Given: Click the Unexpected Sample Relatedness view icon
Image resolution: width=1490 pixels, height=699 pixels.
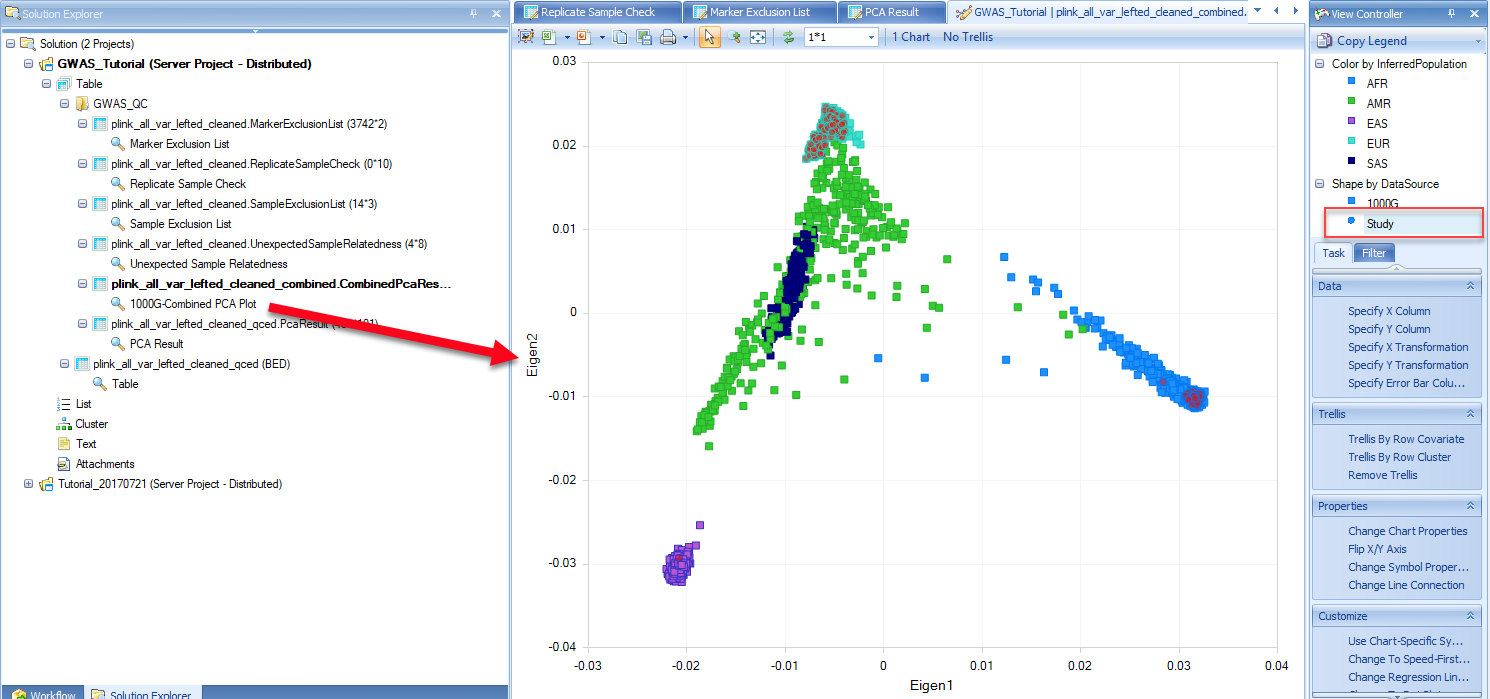Looking at the screenshot, I should (117, 264).
